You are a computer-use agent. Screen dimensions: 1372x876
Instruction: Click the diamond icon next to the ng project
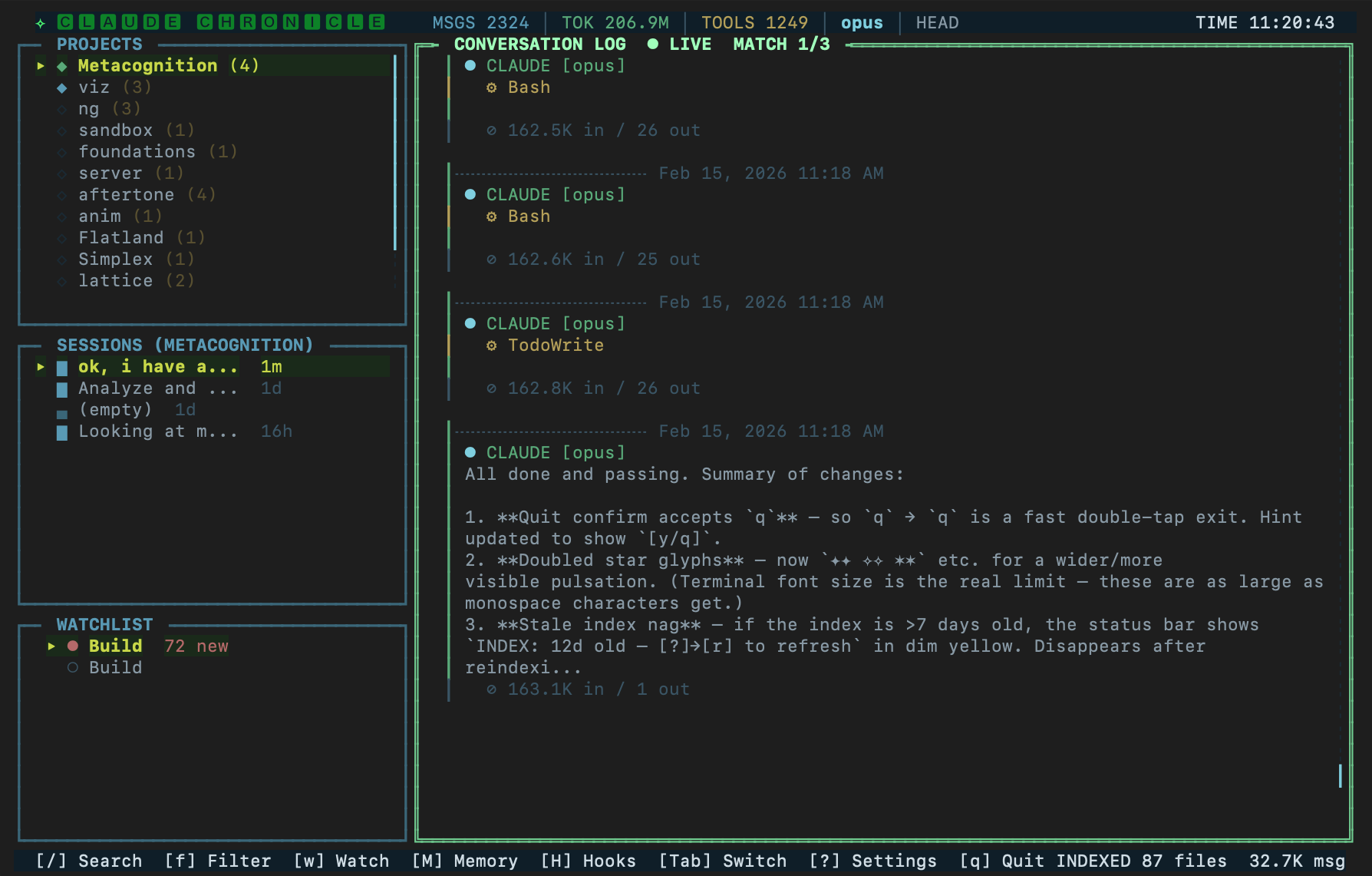63,108
